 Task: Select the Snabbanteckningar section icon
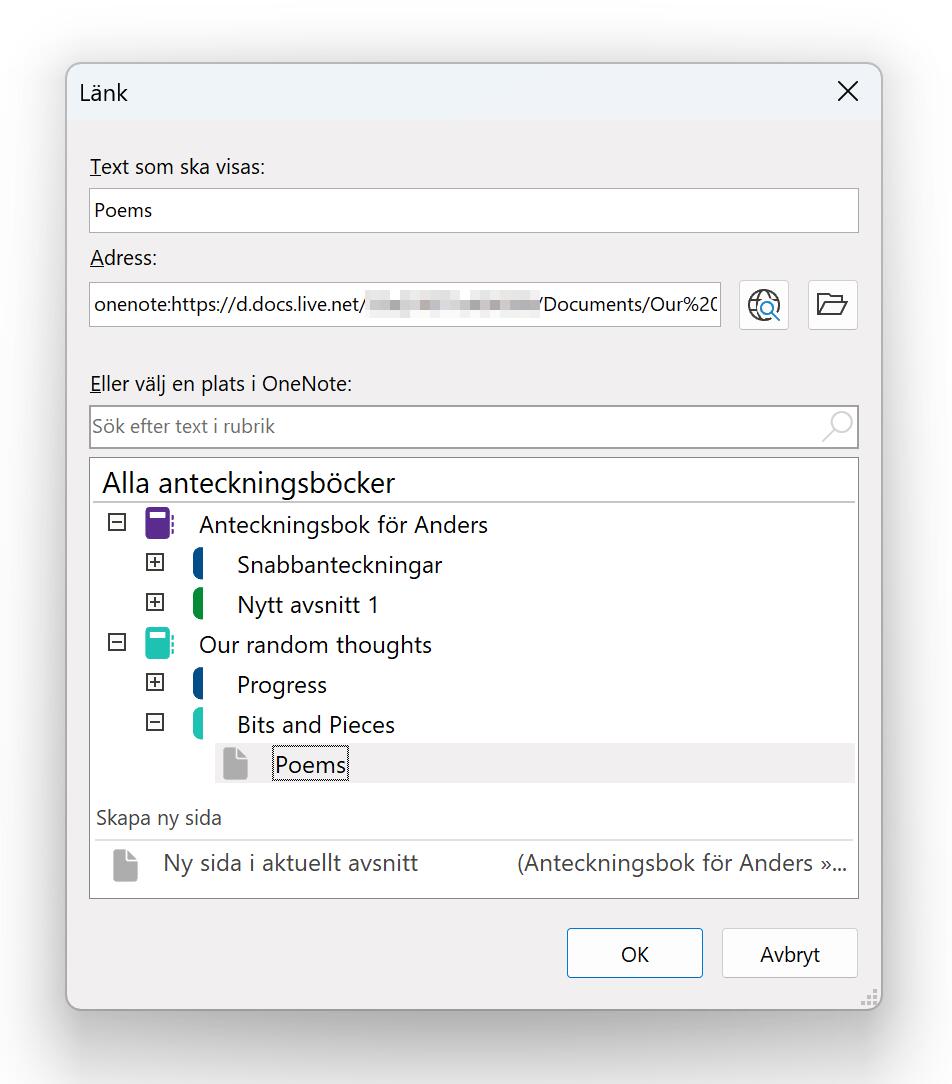(197, 563)
